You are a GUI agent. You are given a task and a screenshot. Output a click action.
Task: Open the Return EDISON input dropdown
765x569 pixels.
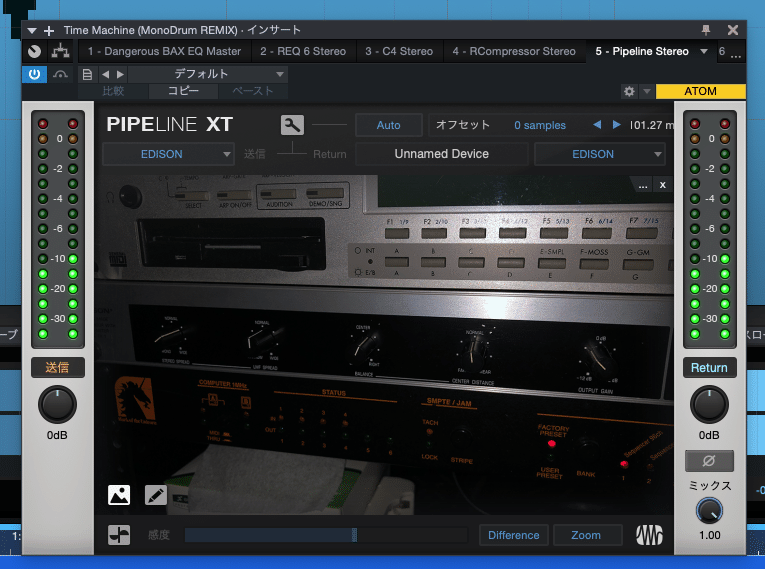pos(600,154)
